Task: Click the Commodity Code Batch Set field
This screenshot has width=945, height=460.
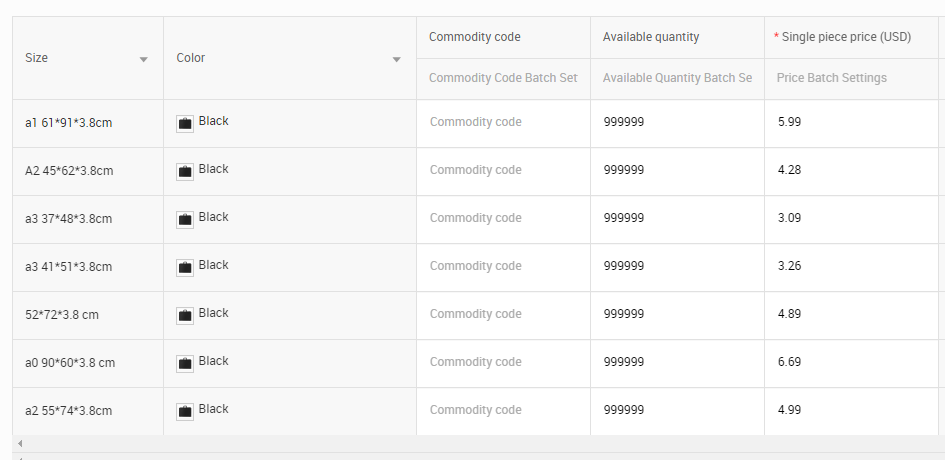Action: coord(503,78)
